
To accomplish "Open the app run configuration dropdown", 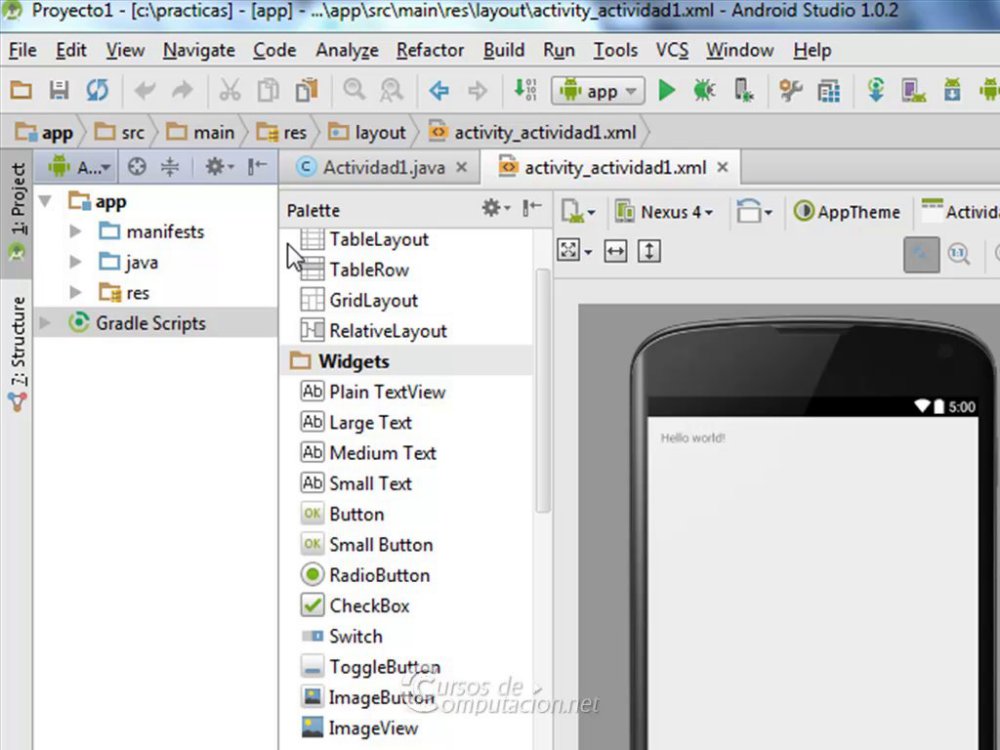I will (598, 91).
